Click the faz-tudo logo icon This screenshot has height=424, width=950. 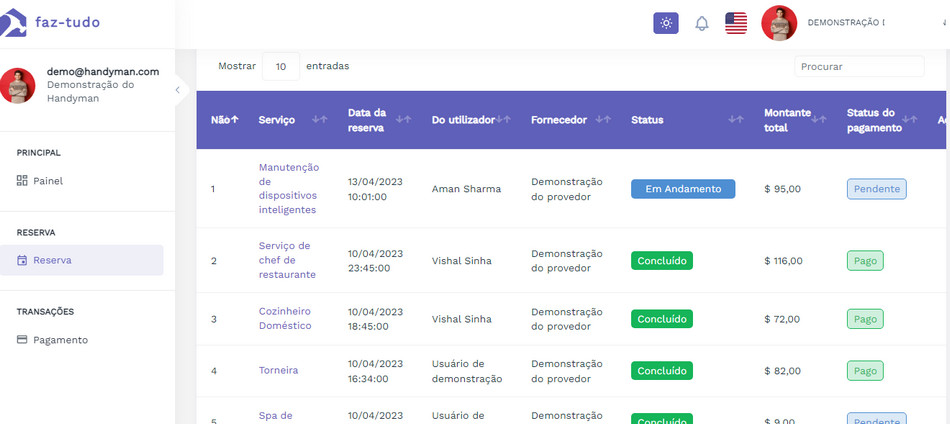12,23
